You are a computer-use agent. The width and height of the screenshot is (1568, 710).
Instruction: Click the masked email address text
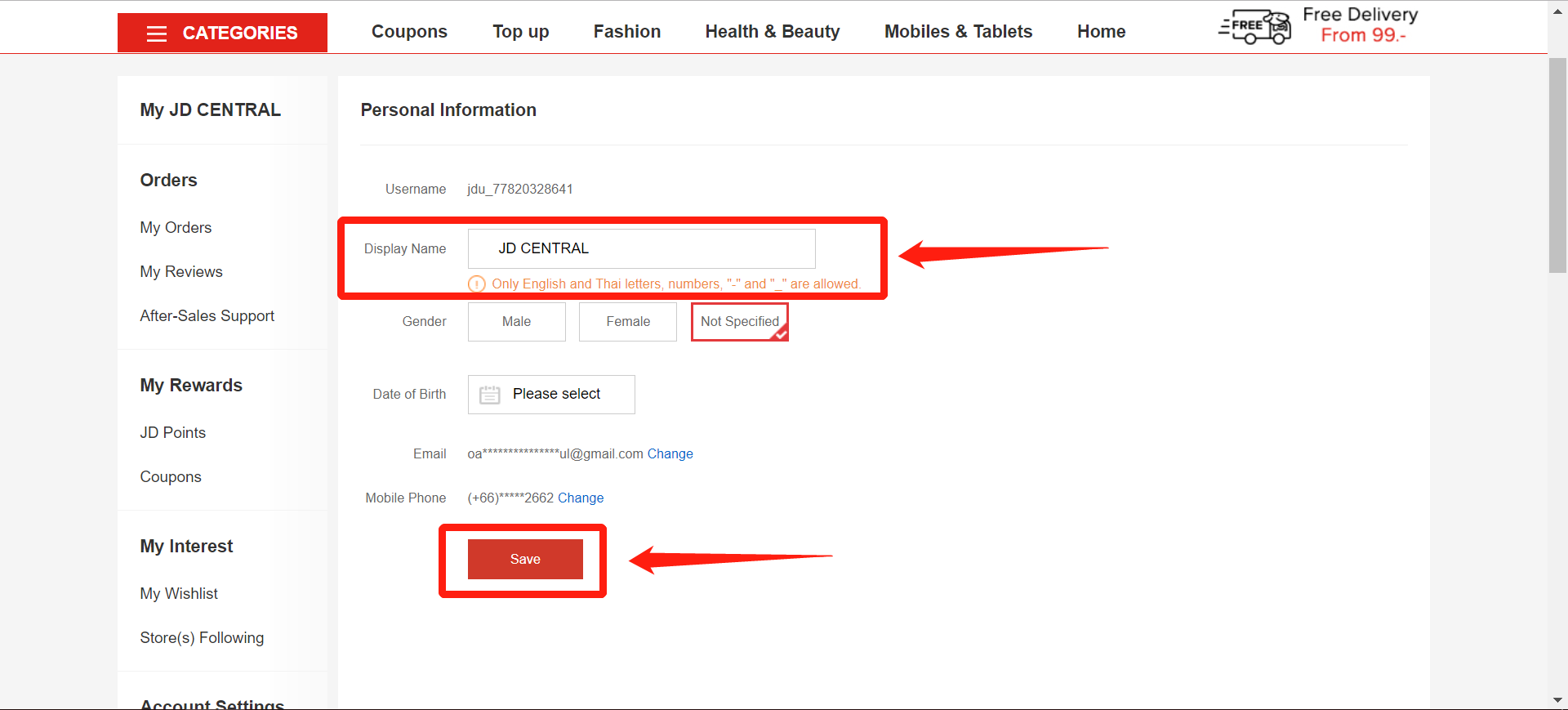click(x=555, y=454)
